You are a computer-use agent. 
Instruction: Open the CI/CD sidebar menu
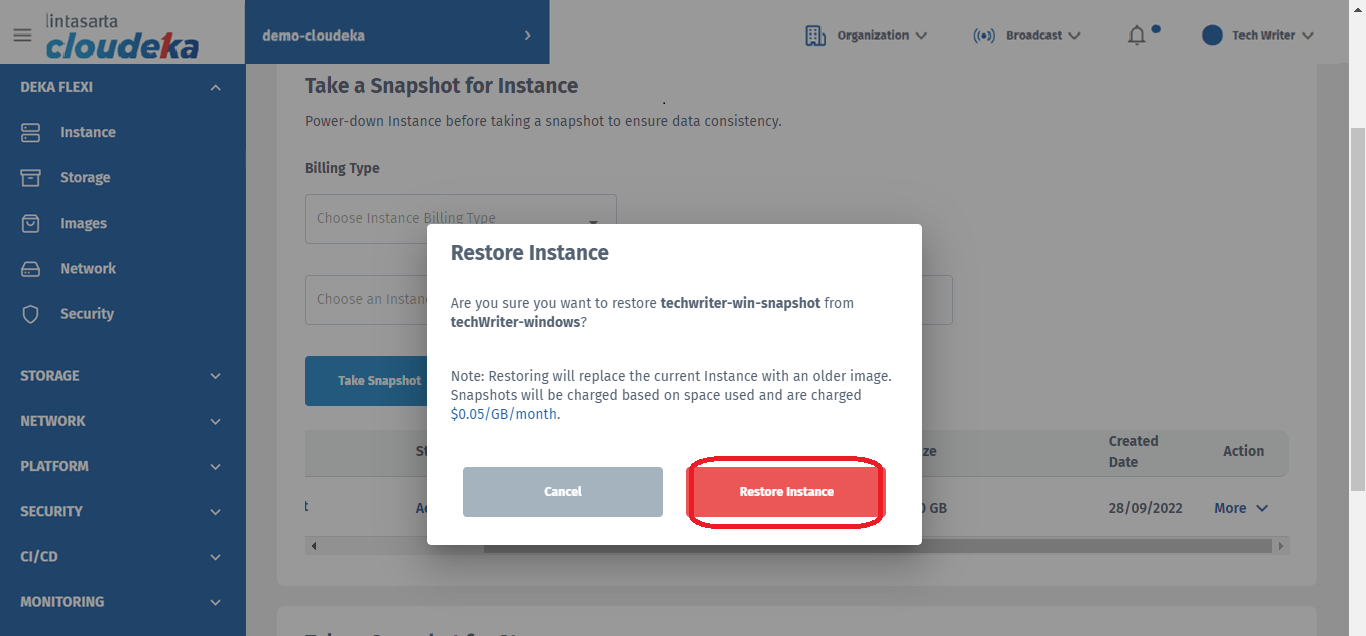tap(215, 557)
